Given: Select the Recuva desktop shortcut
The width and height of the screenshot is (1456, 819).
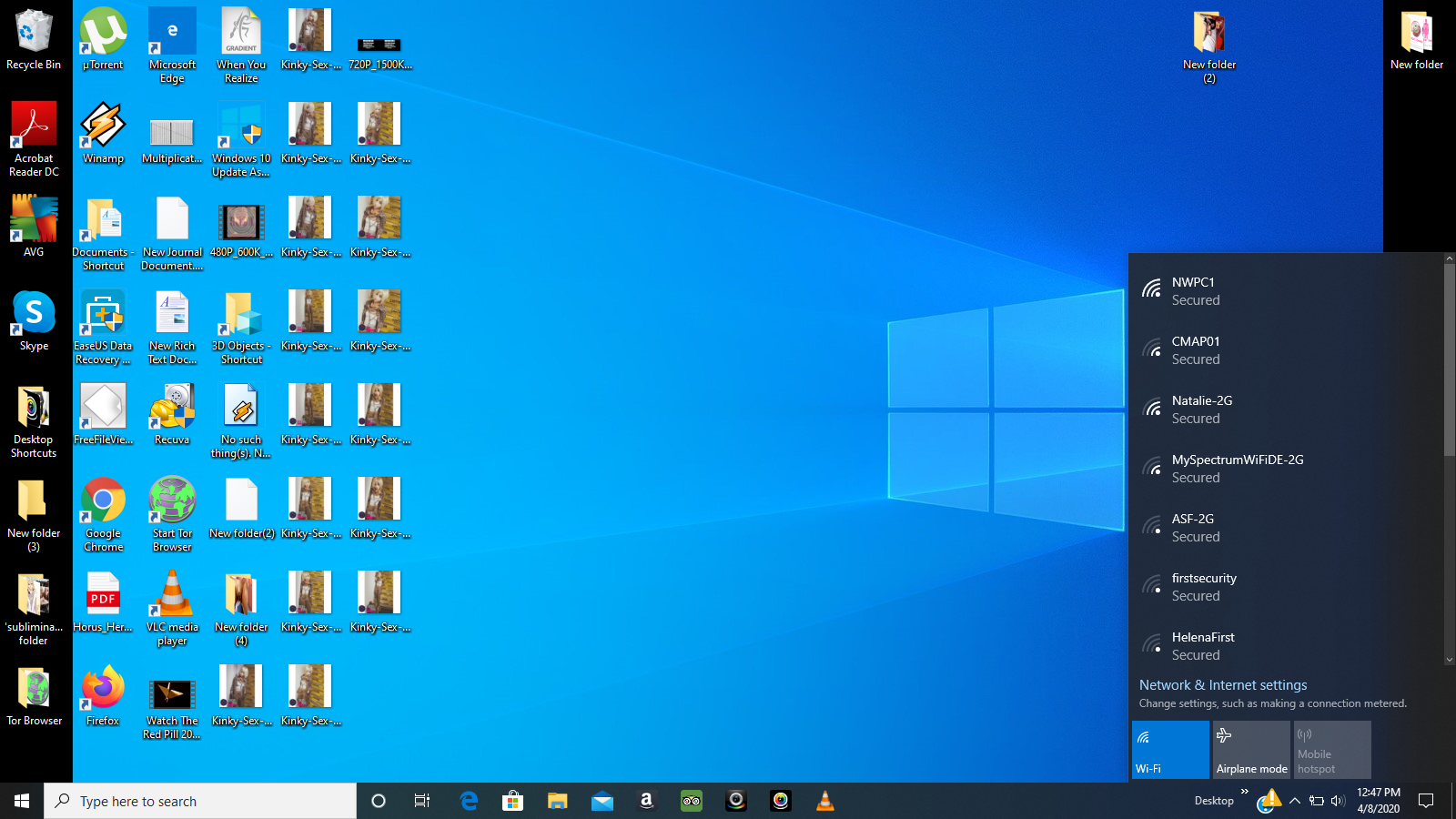Looking at the screenshot, I should coord(172,415).
